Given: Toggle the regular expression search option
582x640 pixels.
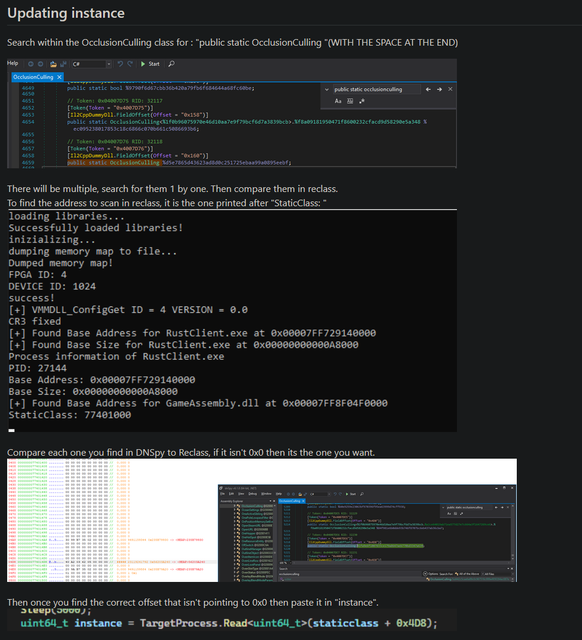Looking at the screenshot, I should pos(362,101).
